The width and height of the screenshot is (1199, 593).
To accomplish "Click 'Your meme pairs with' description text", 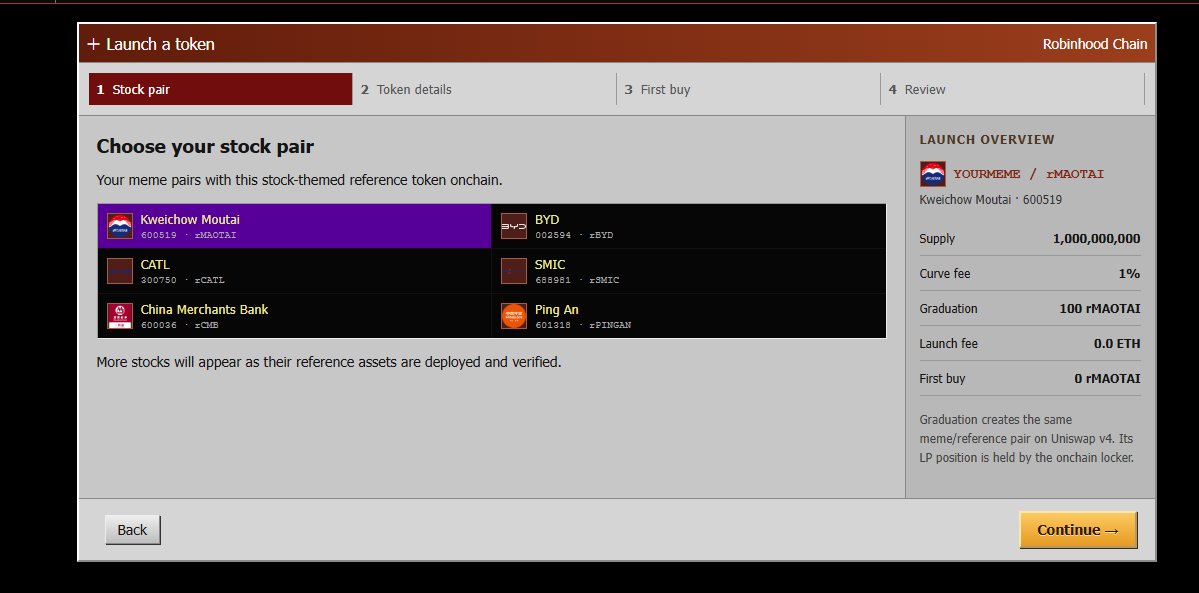I will [299, 181].
